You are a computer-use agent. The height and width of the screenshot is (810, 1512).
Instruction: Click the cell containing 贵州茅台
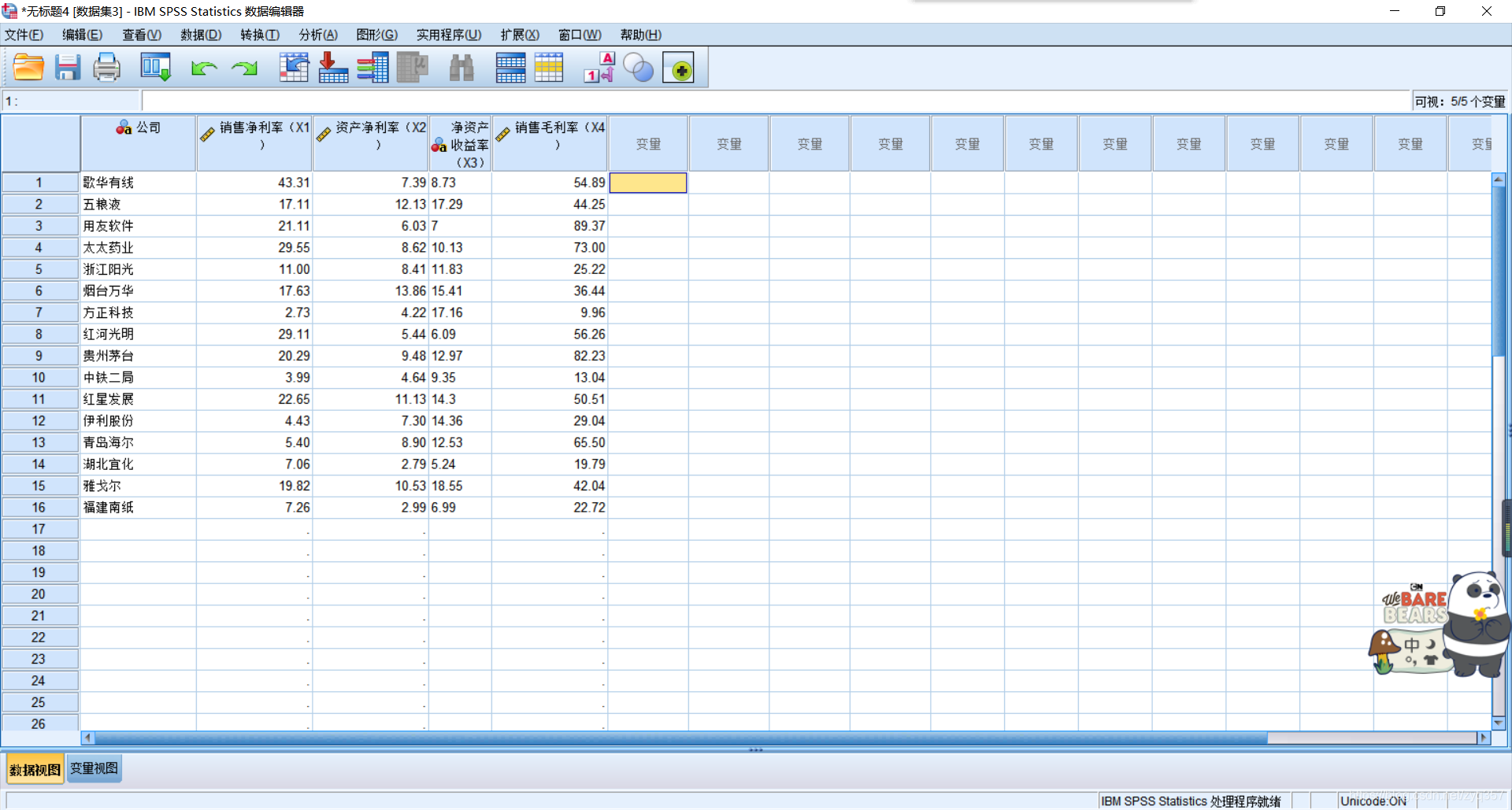(138, 356)
